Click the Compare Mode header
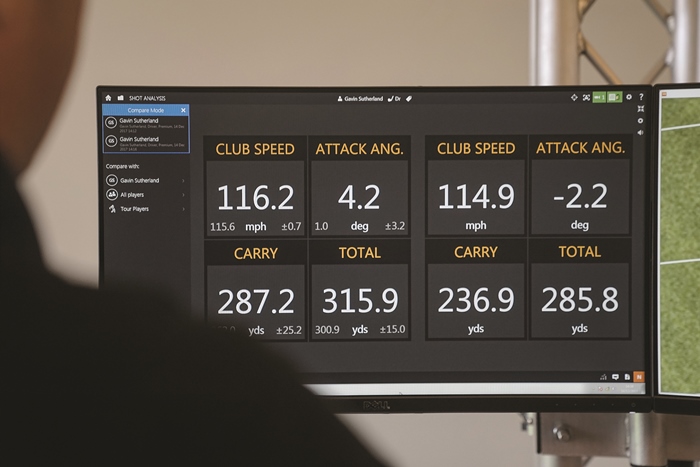This screenshot has height=467, width=700. click(146, 110)
